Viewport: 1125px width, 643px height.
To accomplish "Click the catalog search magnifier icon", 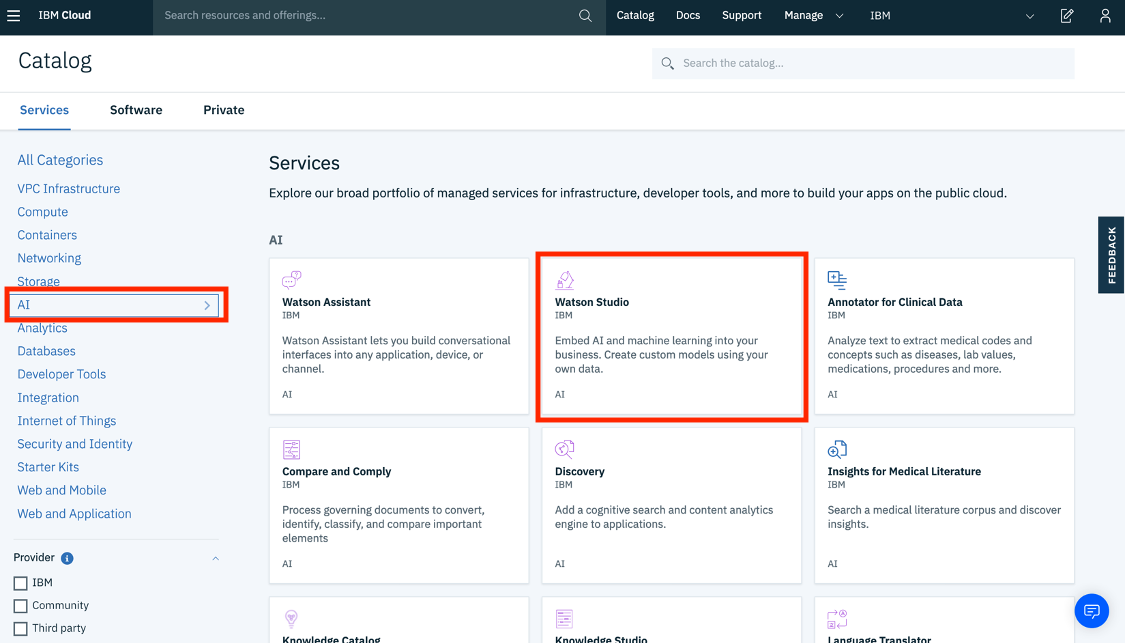I will point(667,63).
